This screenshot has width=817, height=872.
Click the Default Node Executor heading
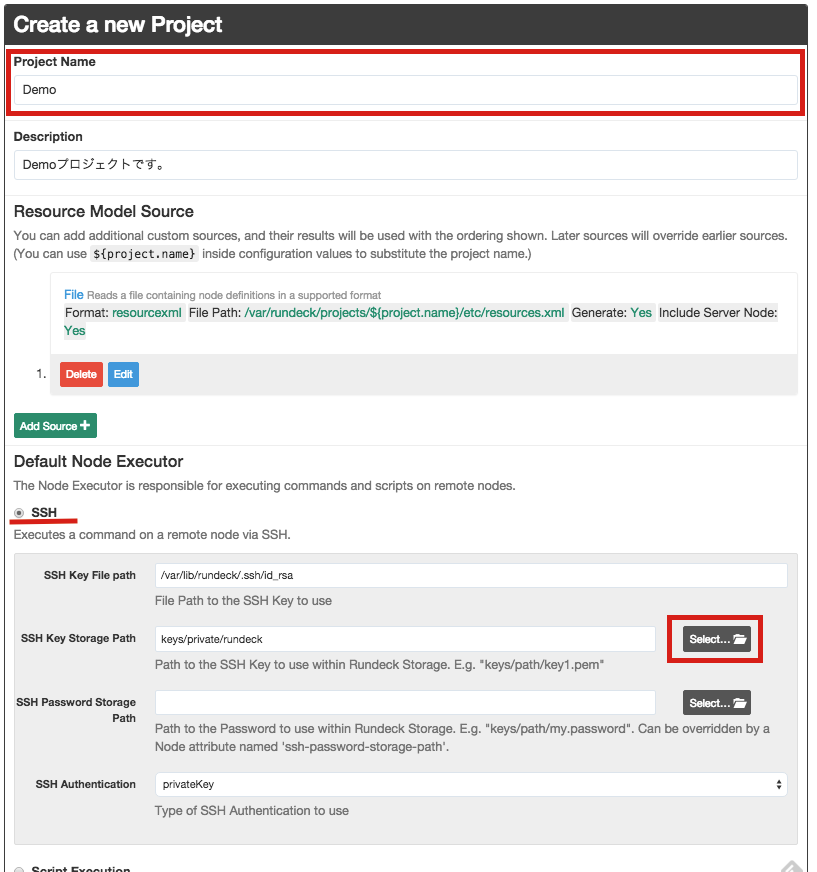click(x=98, y=462)
